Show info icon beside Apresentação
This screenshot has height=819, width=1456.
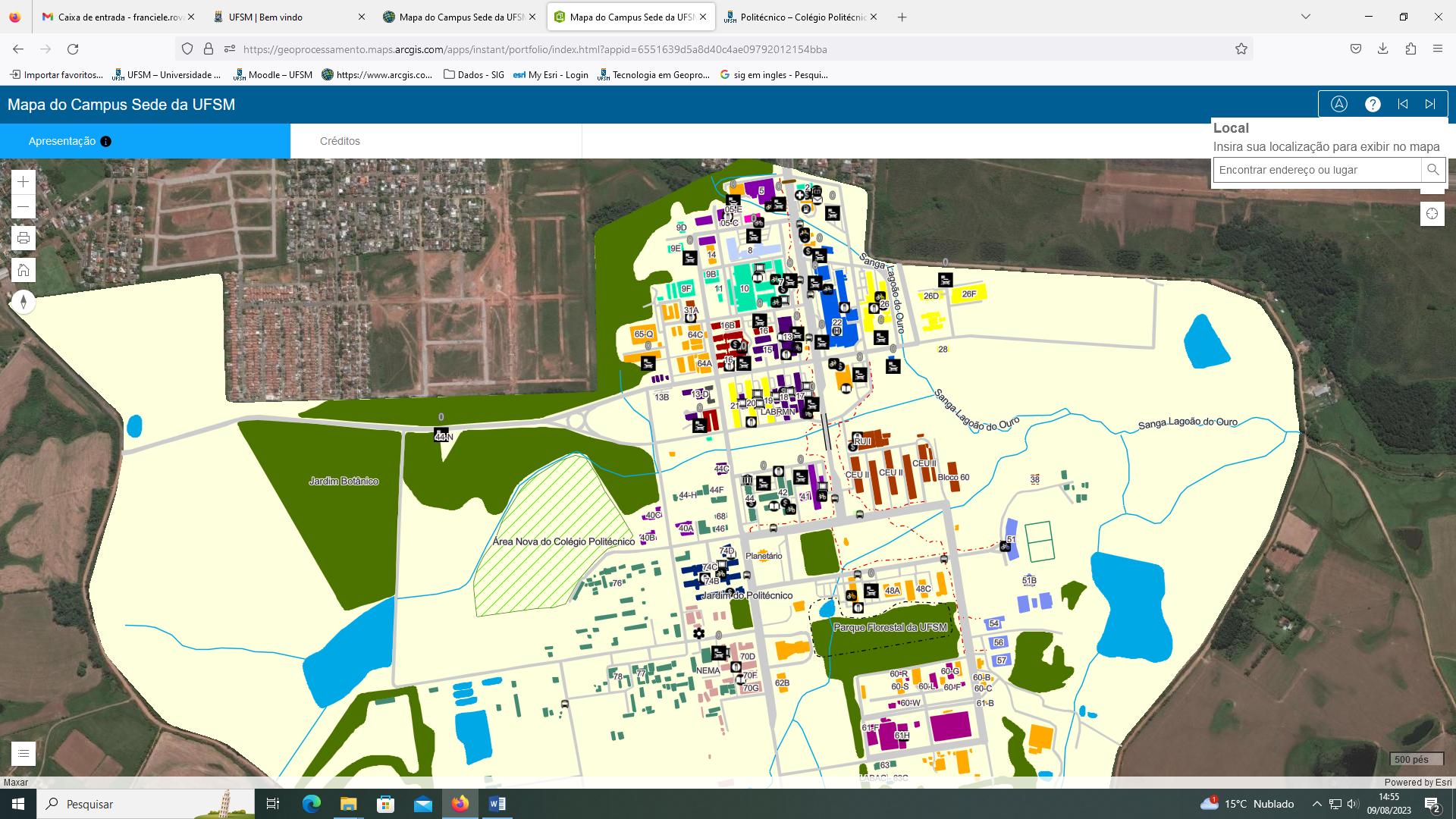[x=106, y=141]
